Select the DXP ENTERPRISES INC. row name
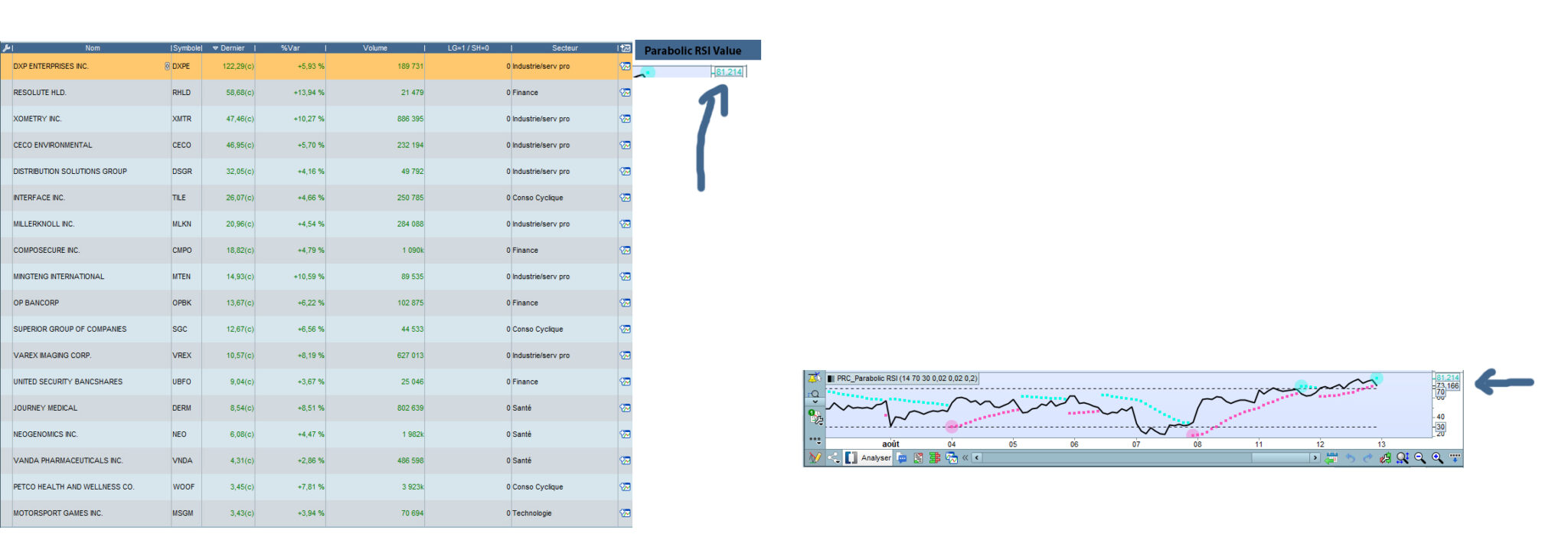The width and height of the screenshot is (1568, 544). (x=51, y=66)
